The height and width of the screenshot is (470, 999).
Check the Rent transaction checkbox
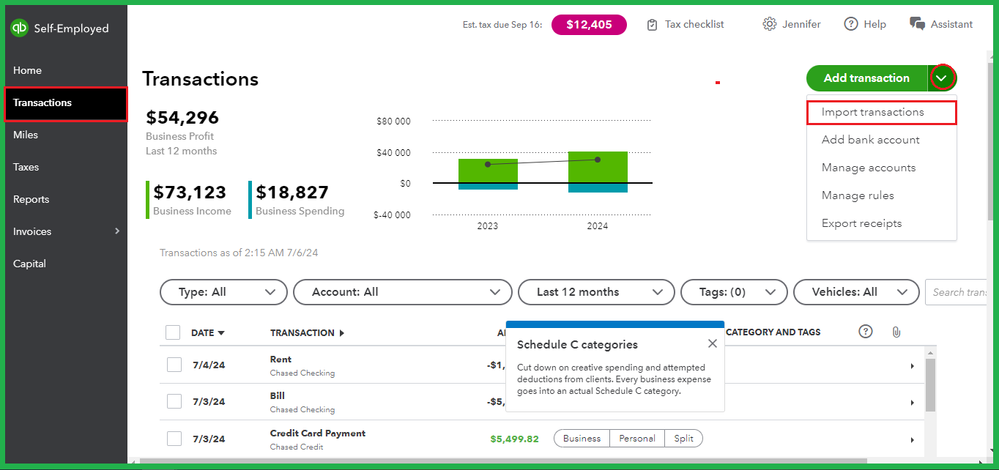175,365
